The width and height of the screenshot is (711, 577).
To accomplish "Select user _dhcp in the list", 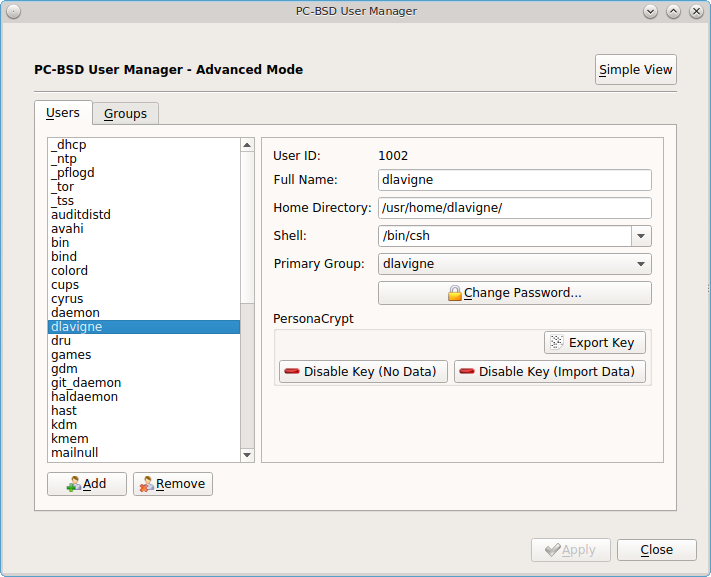I will point(144,145).
